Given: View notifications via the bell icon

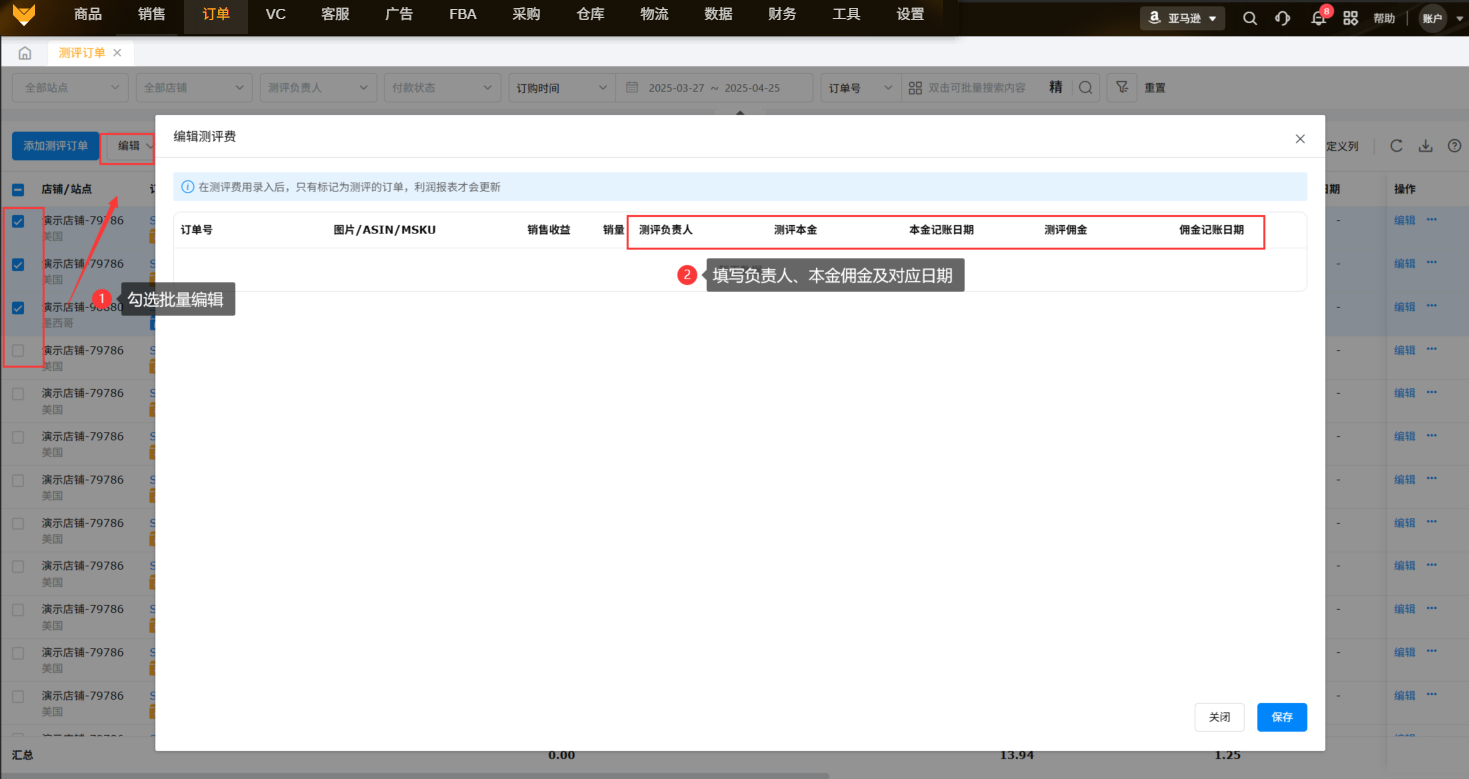Looking at the screenshot, I should 1318,18.
